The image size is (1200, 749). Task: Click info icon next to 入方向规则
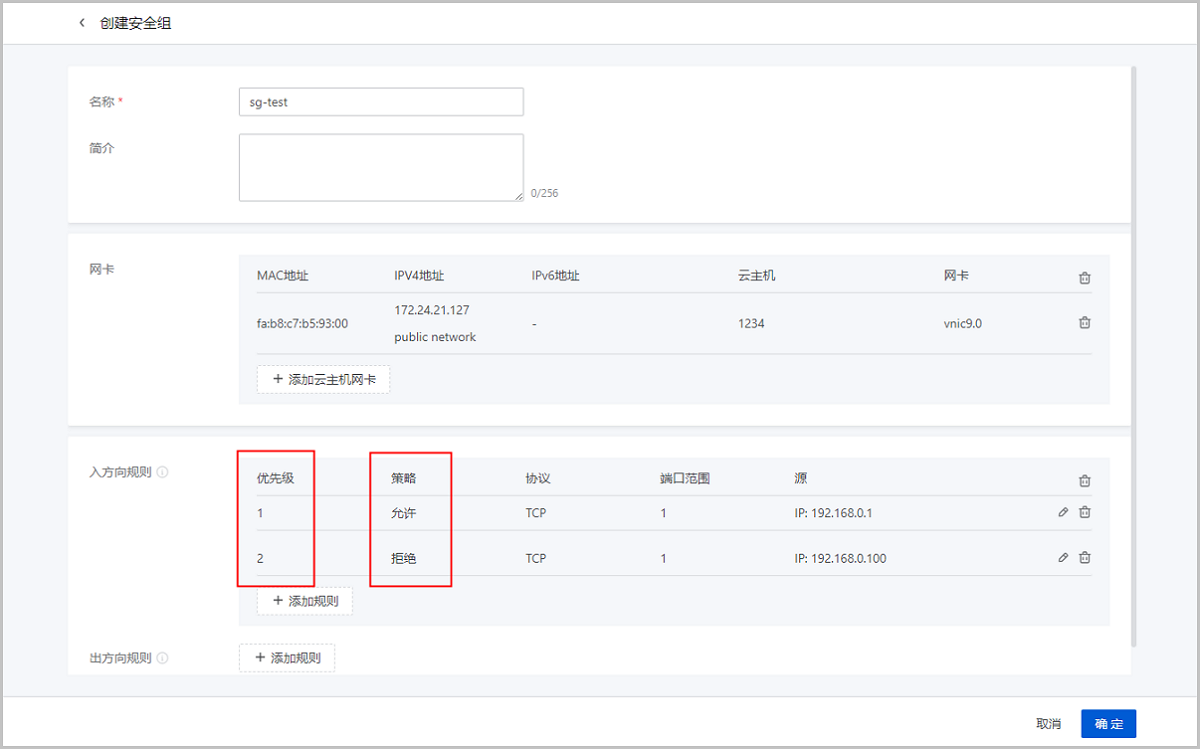pos(162,472)
